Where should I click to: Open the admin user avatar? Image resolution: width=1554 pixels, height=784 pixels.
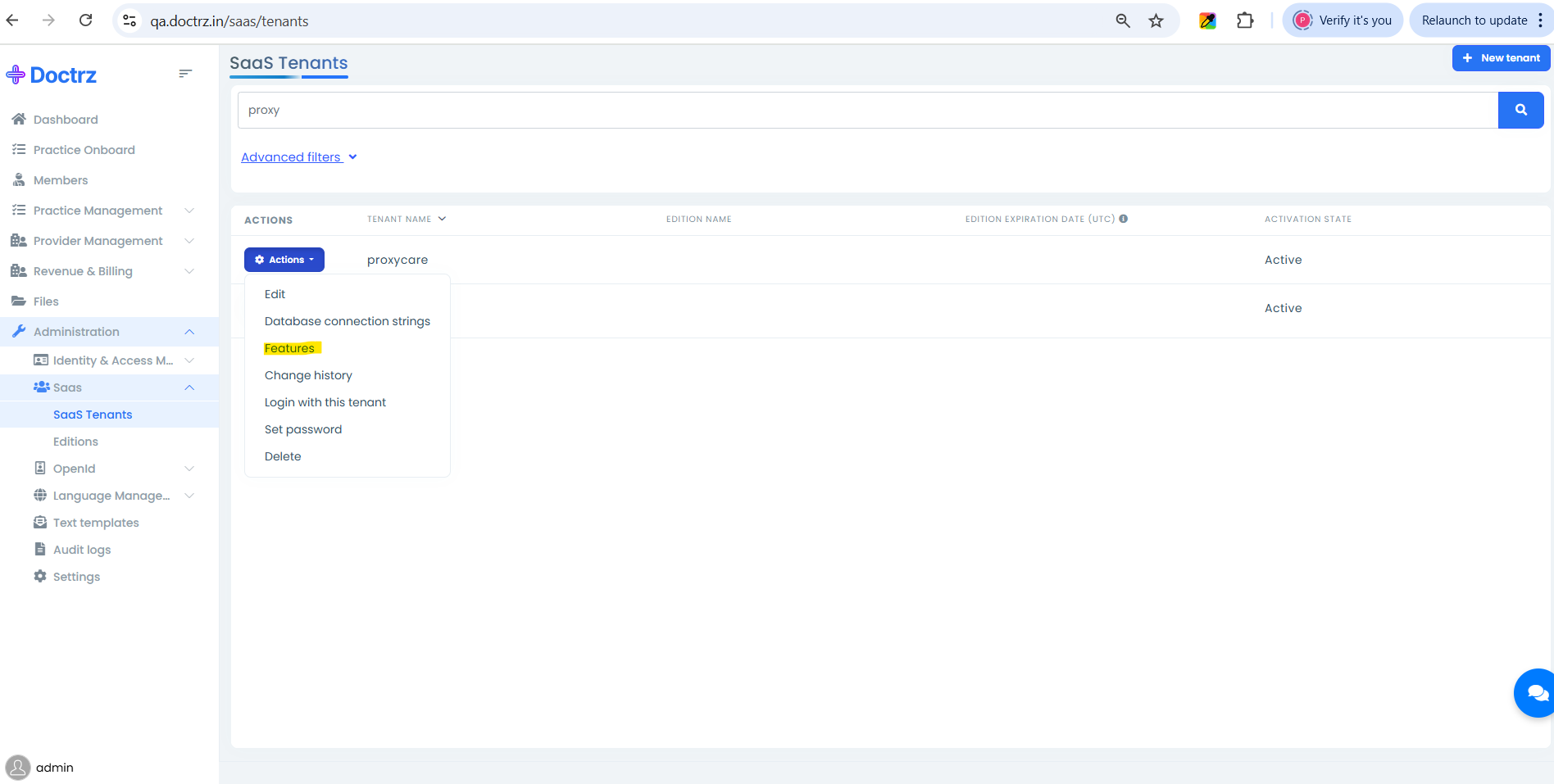click(18, 768)
